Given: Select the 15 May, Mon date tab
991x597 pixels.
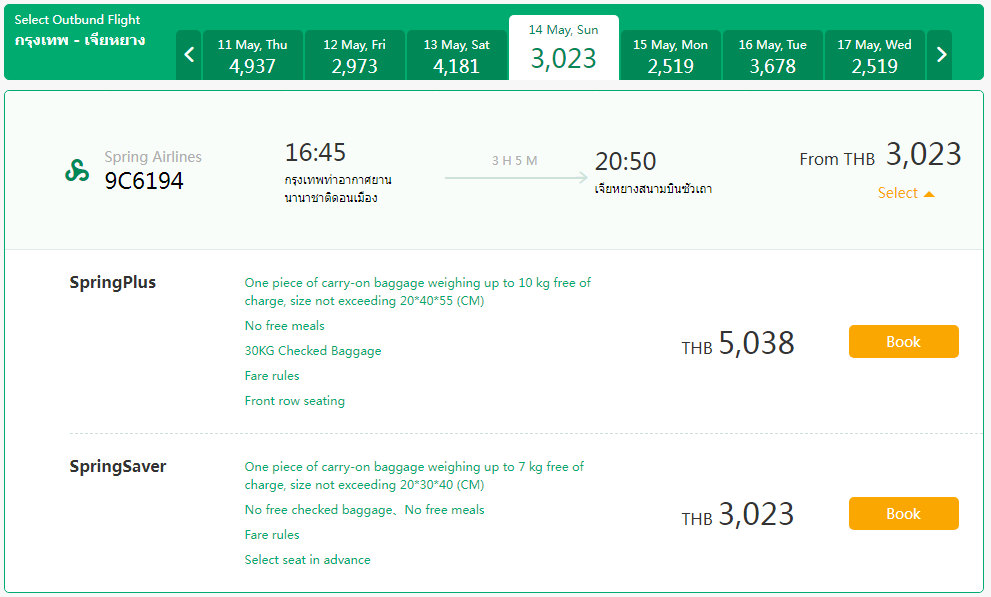Looking at the screenshot, I should point(671,55).
